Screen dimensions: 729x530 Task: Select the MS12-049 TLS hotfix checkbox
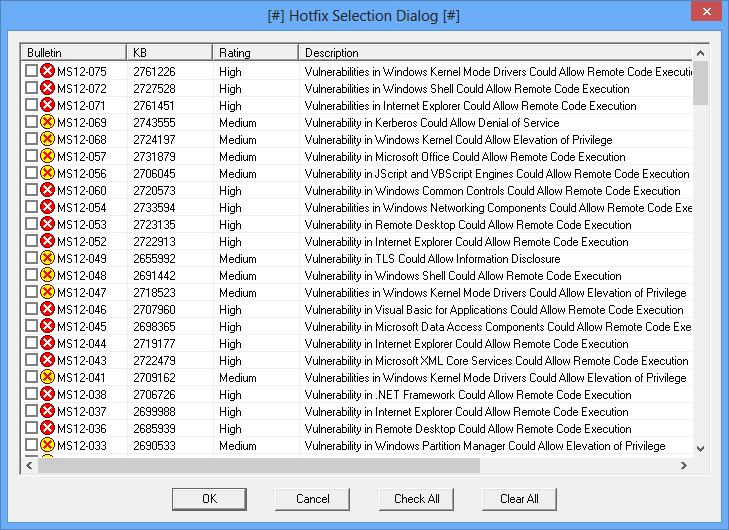coord(31,258)
